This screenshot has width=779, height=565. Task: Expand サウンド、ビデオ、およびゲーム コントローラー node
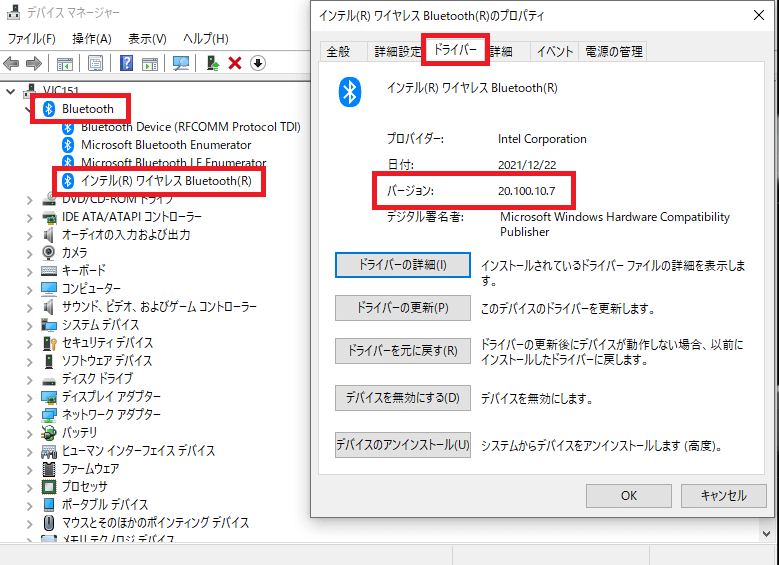[x=29, y=308]
